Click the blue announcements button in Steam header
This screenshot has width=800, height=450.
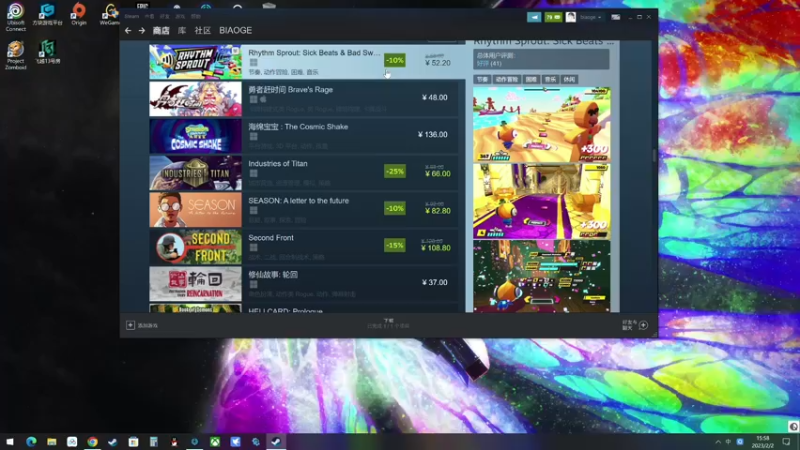tap(534, 17)
